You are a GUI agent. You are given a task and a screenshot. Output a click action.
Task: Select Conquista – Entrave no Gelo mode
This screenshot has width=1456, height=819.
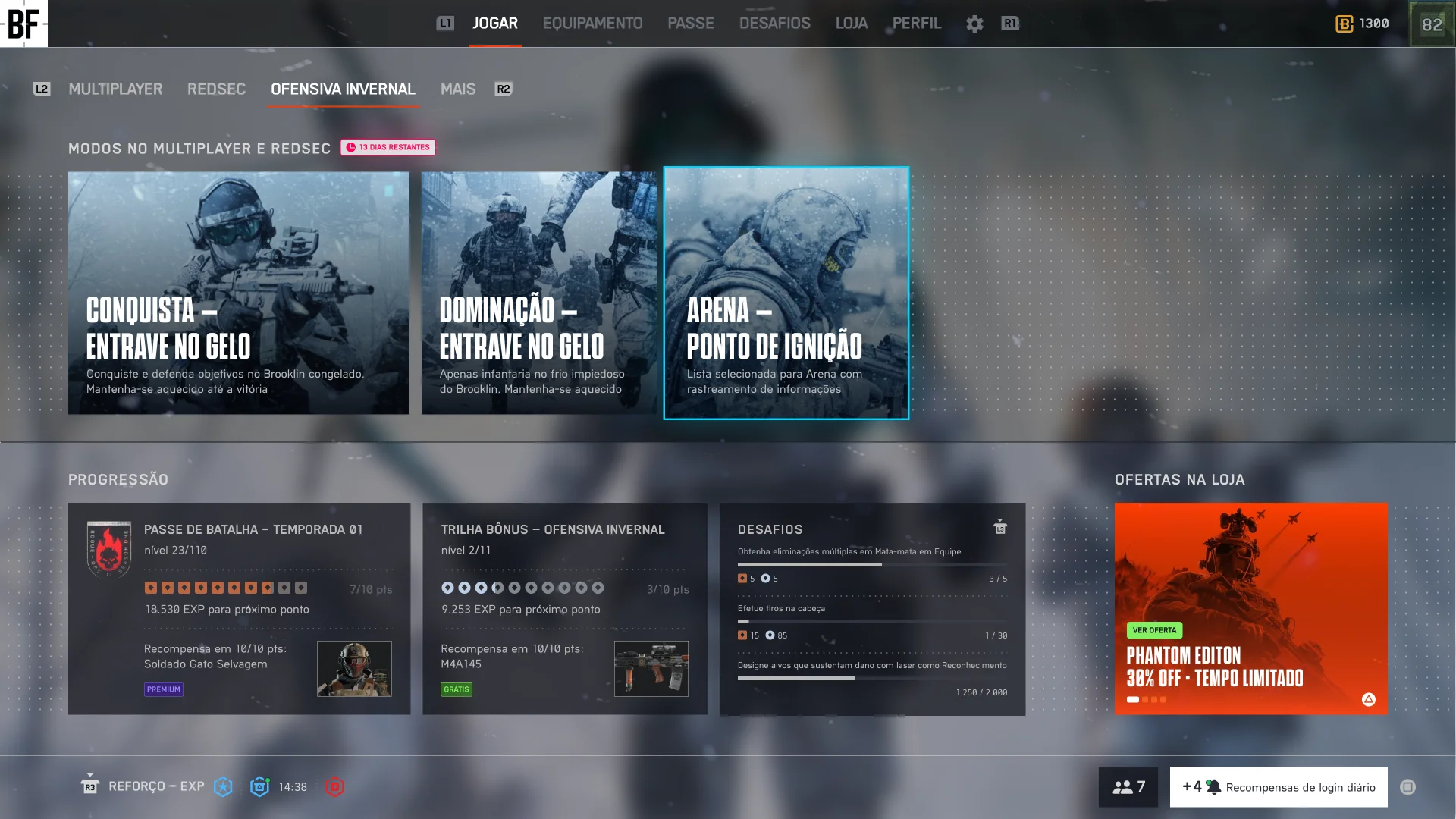point(238,293)
